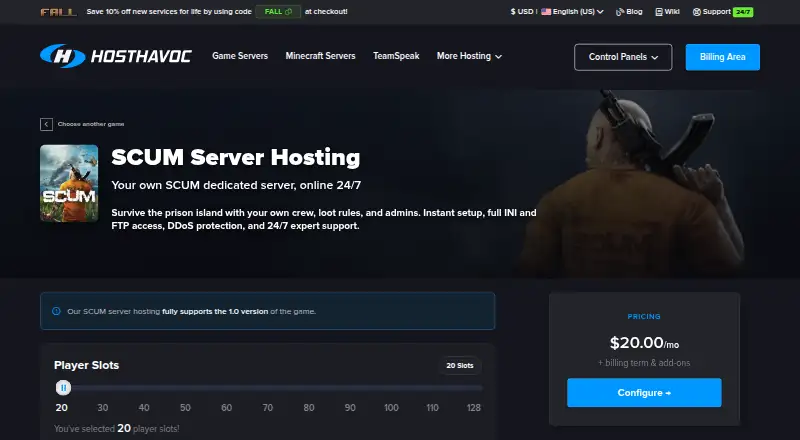Screen dimensions: 800x440
Task: Click the SCUM Server Hosting heading
Action: (x=236, y=157)
